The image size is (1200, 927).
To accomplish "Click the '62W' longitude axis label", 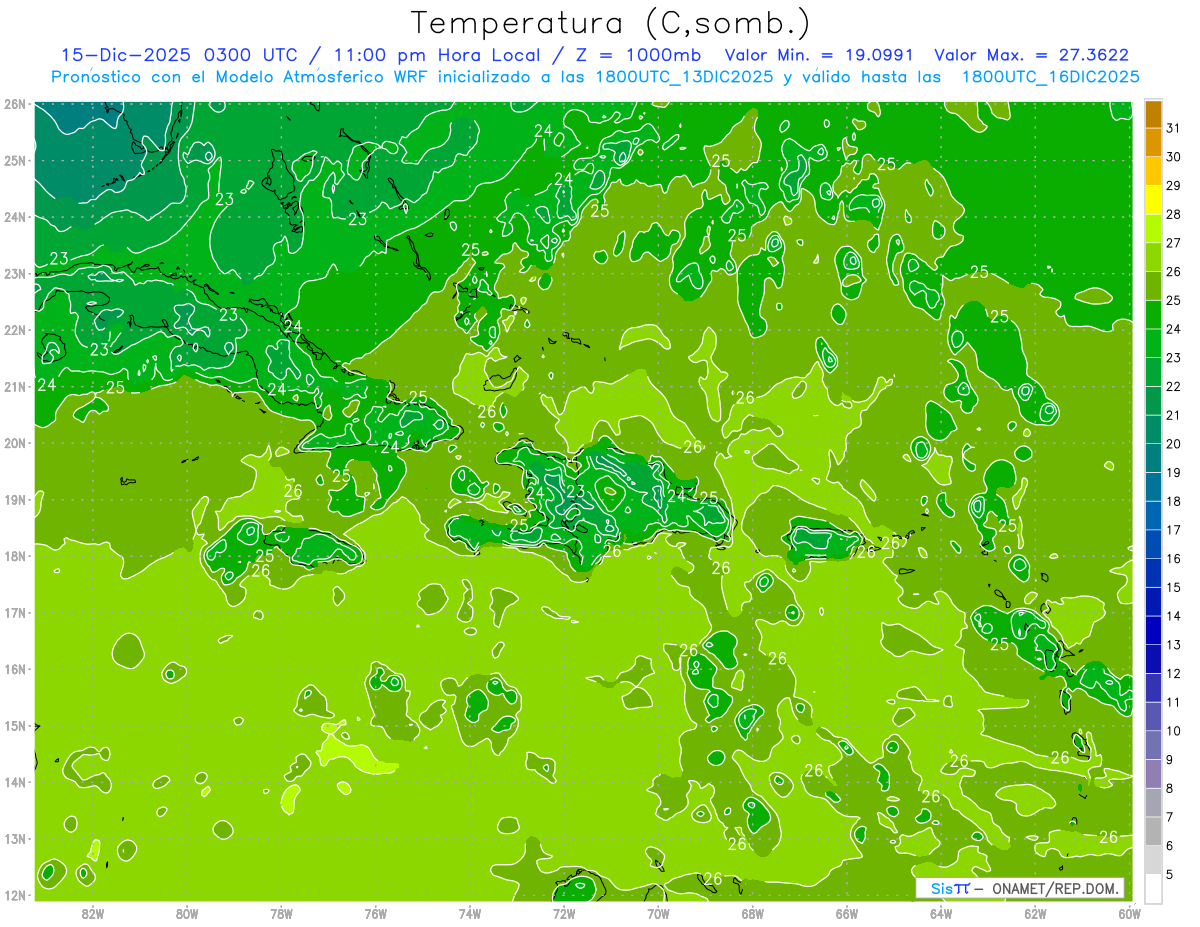I will (x=1035, y=913).
